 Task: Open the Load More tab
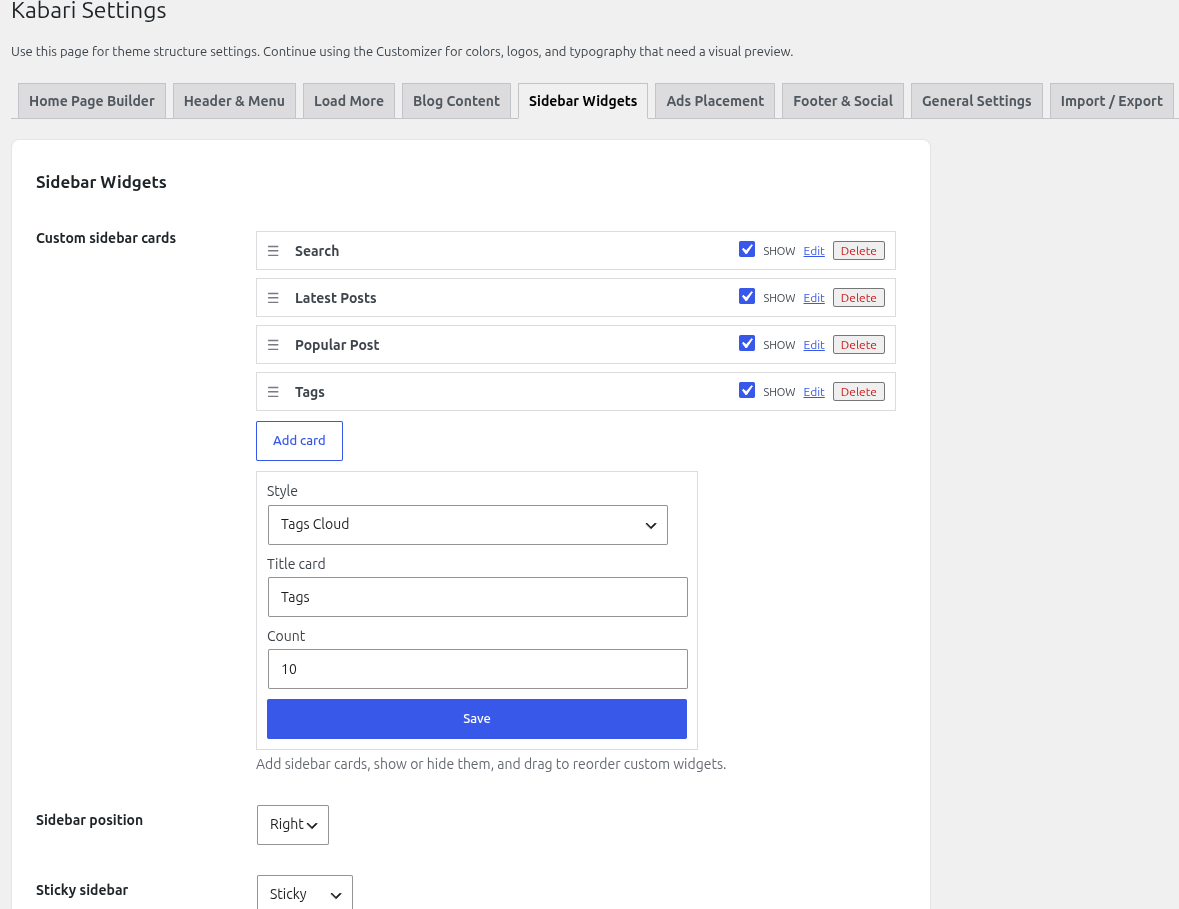click(x=349, y=101)
